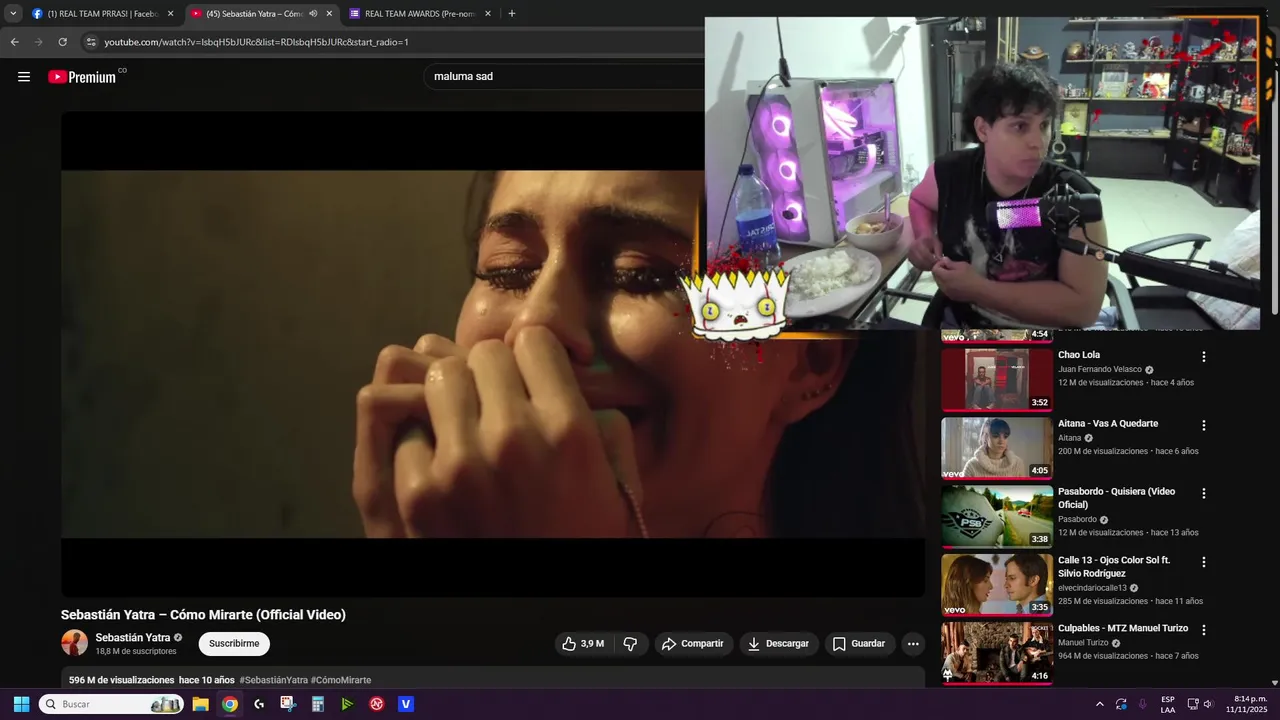Open hashtag #CómoMirarte link
Viewport: 1280px width, 720px height.
click(341, 680)
